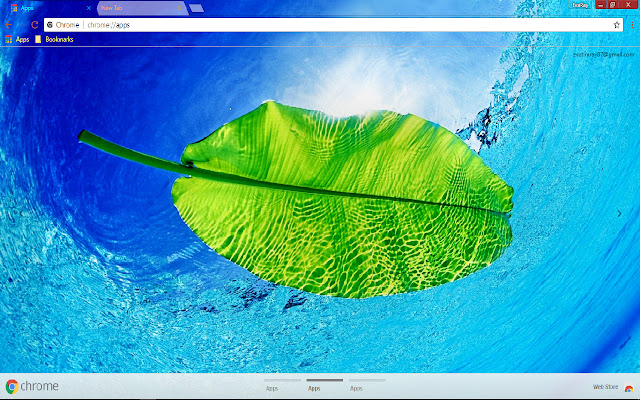Select the first Apps page in the bottom bar
This screenshot has height=400, width=640.
[282, 385]
